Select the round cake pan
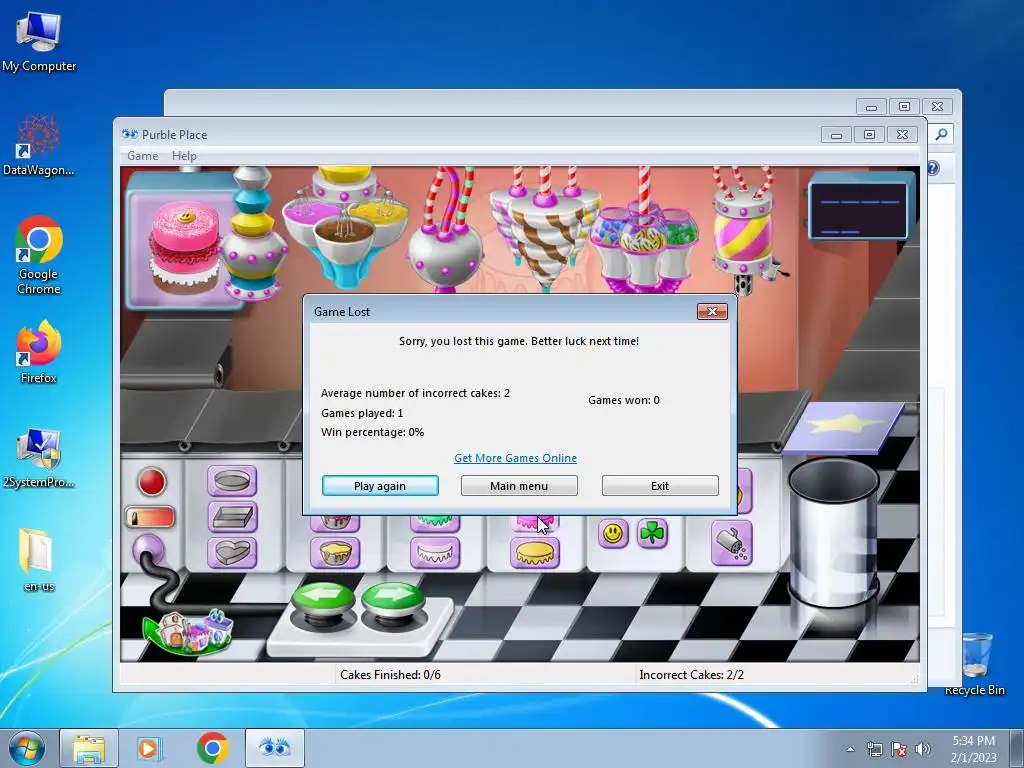Screen dimensions: 1024x768 [x=232, y=481]
